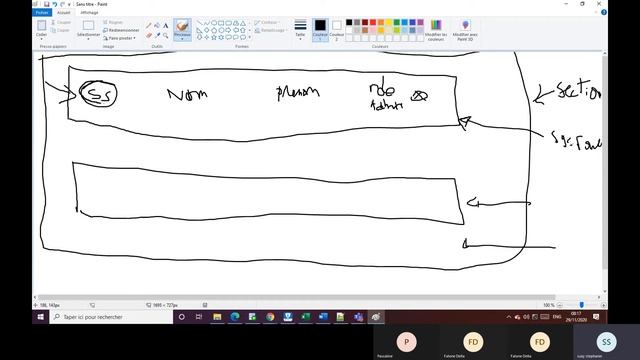Open Excel from the taskbar
This screenshot has height=360, width=640.
tap(305, 317)
